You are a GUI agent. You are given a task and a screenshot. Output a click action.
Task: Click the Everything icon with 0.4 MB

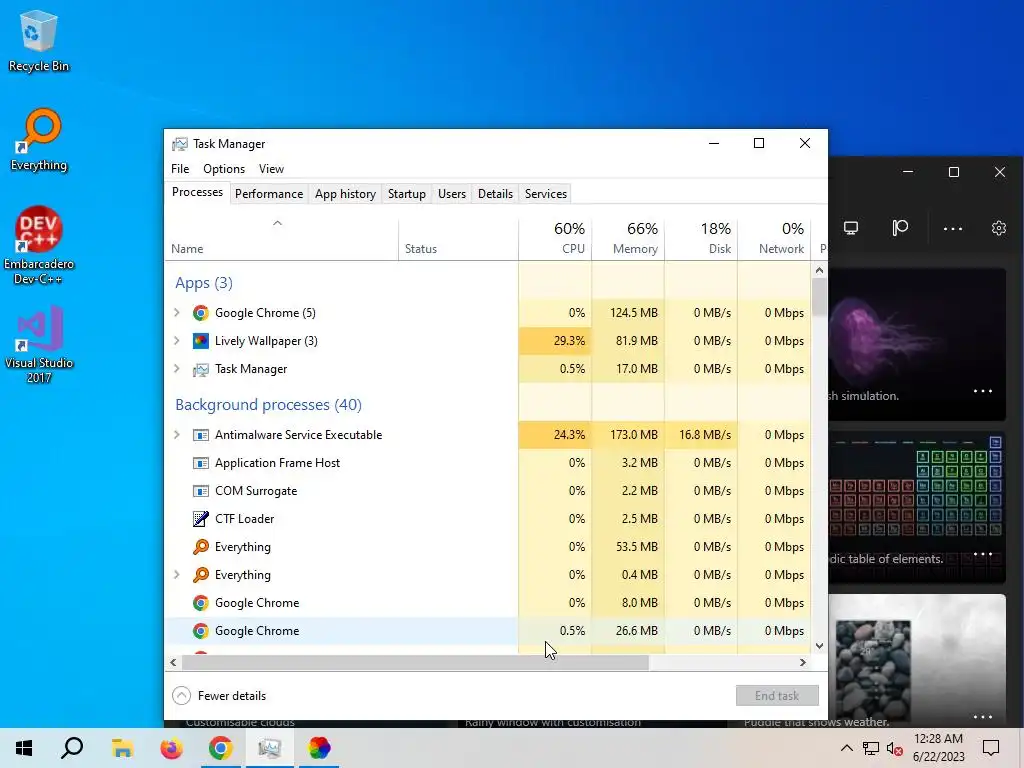[200, 575]
